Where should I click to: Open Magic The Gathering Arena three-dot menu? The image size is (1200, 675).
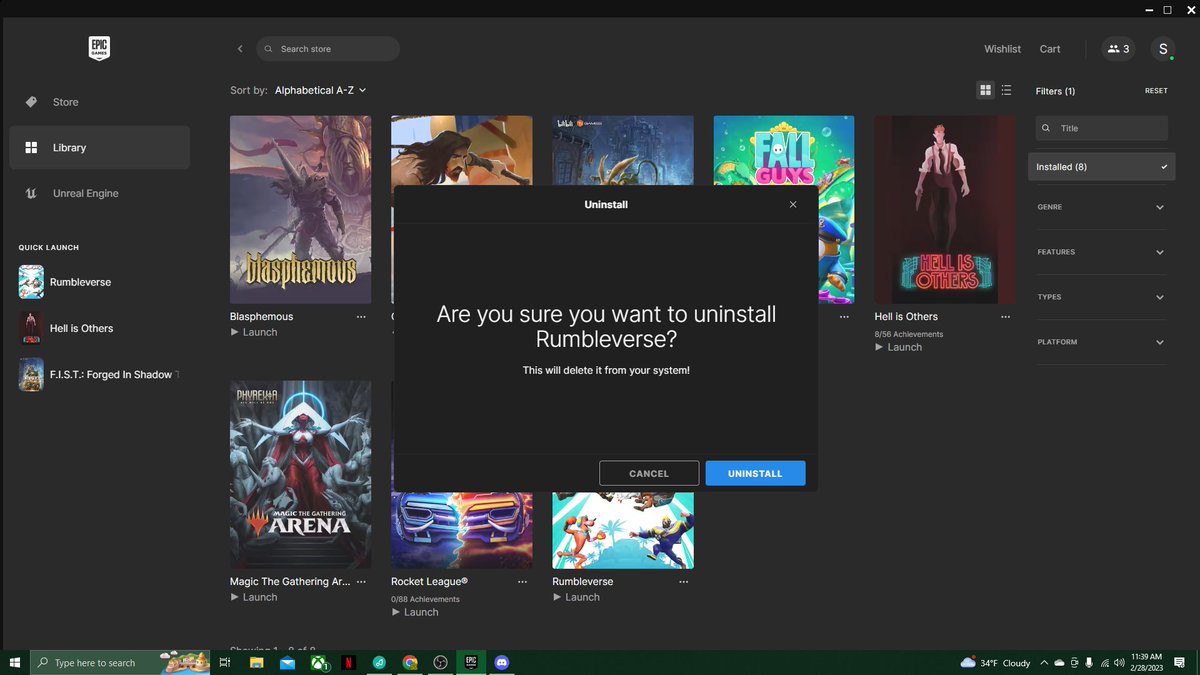(361, 581)
